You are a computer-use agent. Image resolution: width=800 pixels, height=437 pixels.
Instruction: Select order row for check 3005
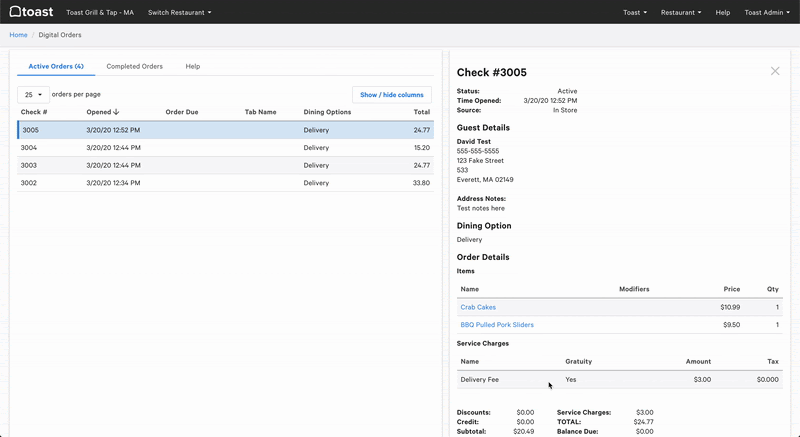pos(226,130)
